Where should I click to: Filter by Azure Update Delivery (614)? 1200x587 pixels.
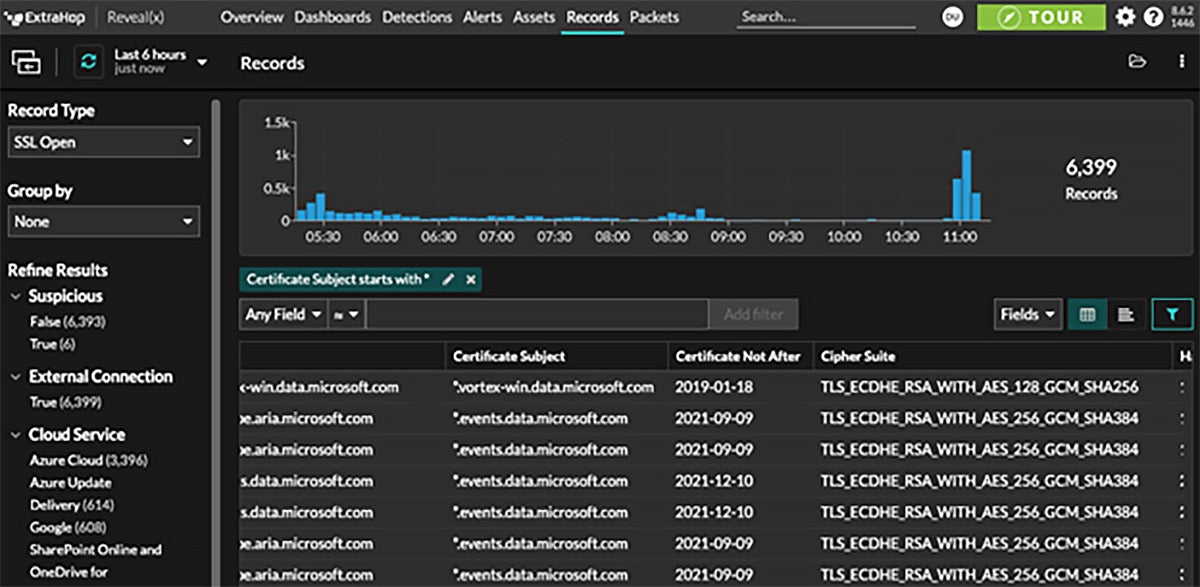[72, 494]
